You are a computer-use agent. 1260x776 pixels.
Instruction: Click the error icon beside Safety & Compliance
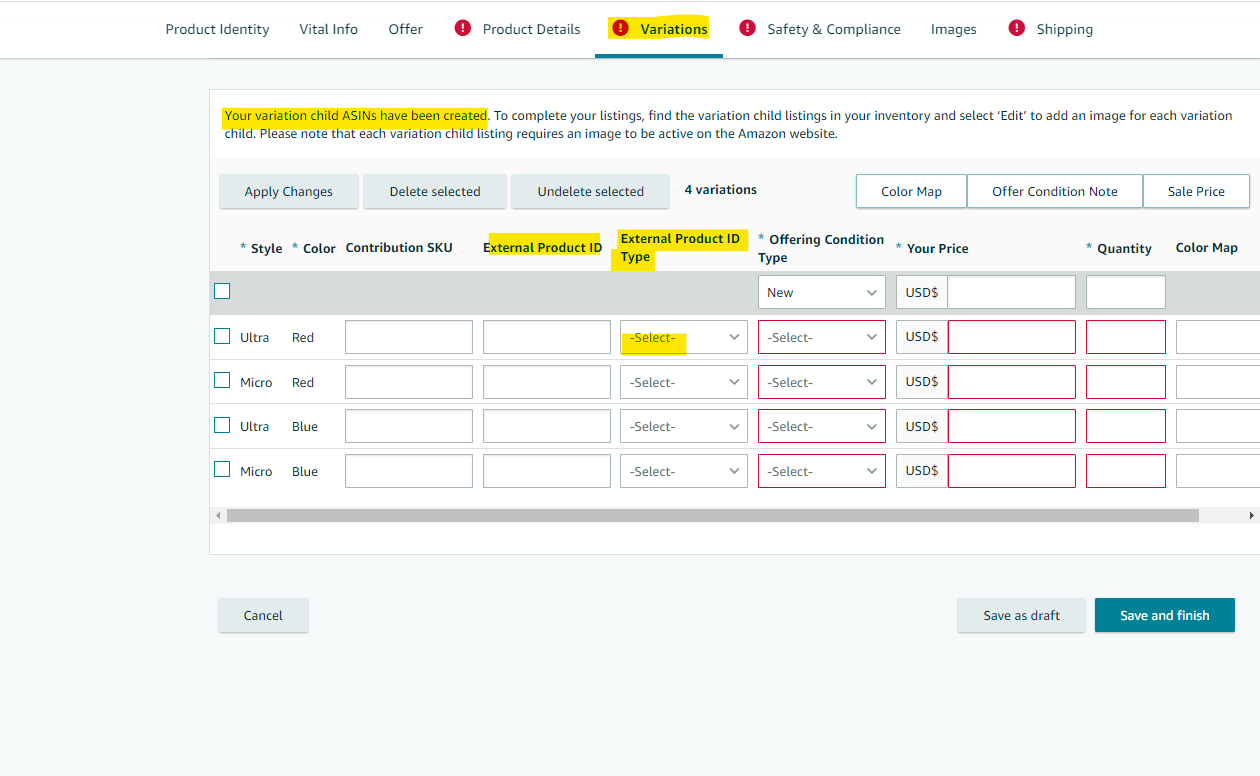[x=747, y=28]
